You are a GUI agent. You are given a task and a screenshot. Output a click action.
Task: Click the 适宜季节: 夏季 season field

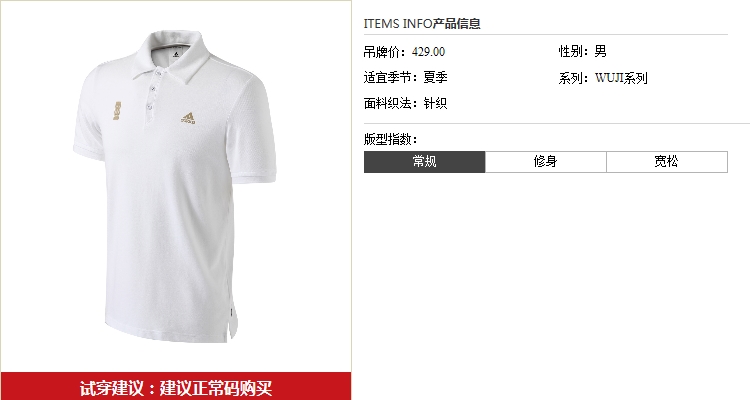(406, 78)
